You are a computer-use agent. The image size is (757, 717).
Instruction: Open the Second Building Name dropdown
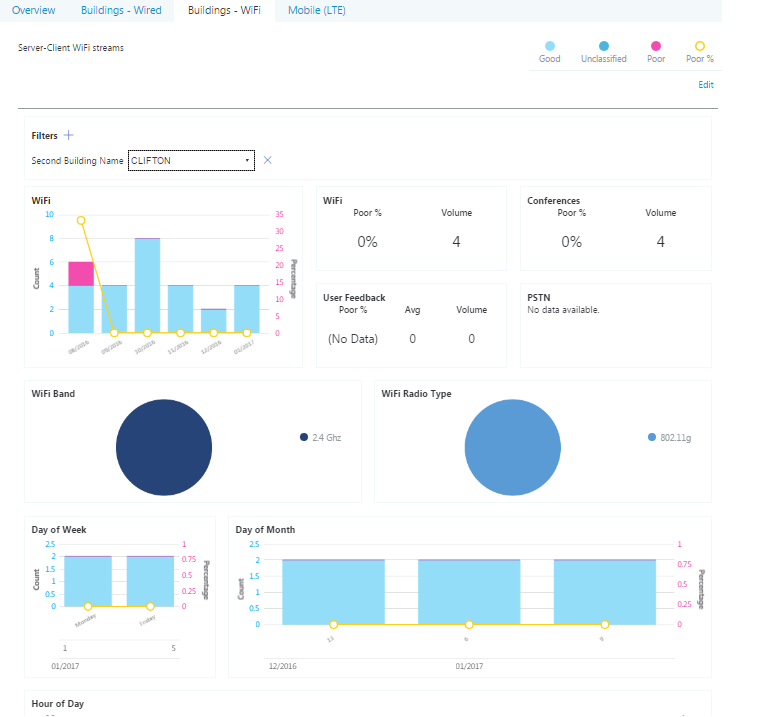[x=191, y=160]
